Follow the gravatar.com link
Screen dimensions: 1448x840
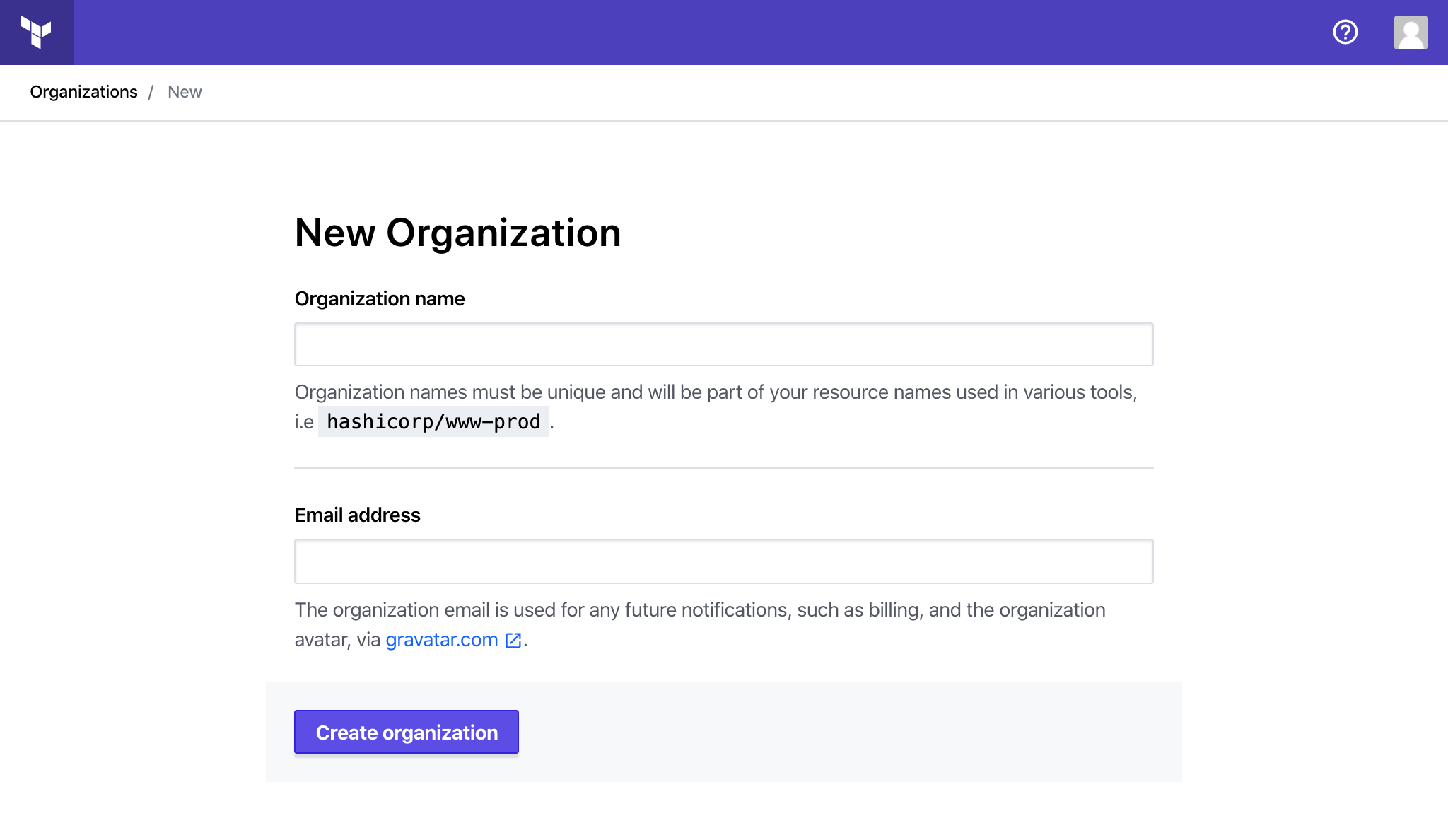(442, 640)
